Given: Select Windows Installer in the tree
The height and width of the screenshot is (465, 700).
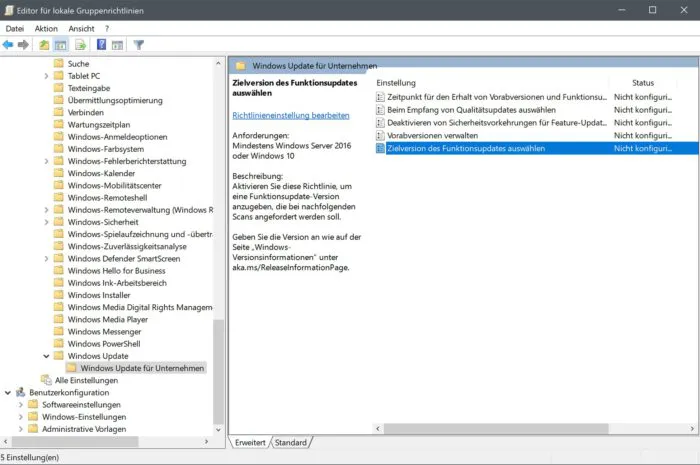Looking at the screenshot, I should tap(99, 295).
